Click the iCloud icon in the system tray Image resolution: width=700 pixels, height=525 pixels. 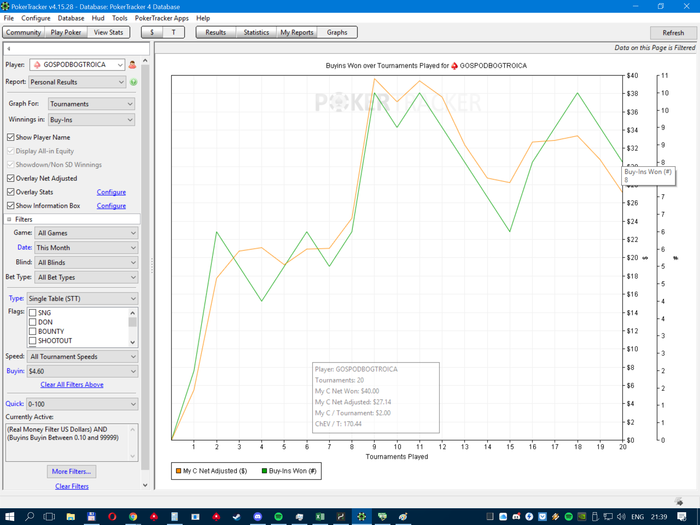pyautogui.click(x=503, y=517)
